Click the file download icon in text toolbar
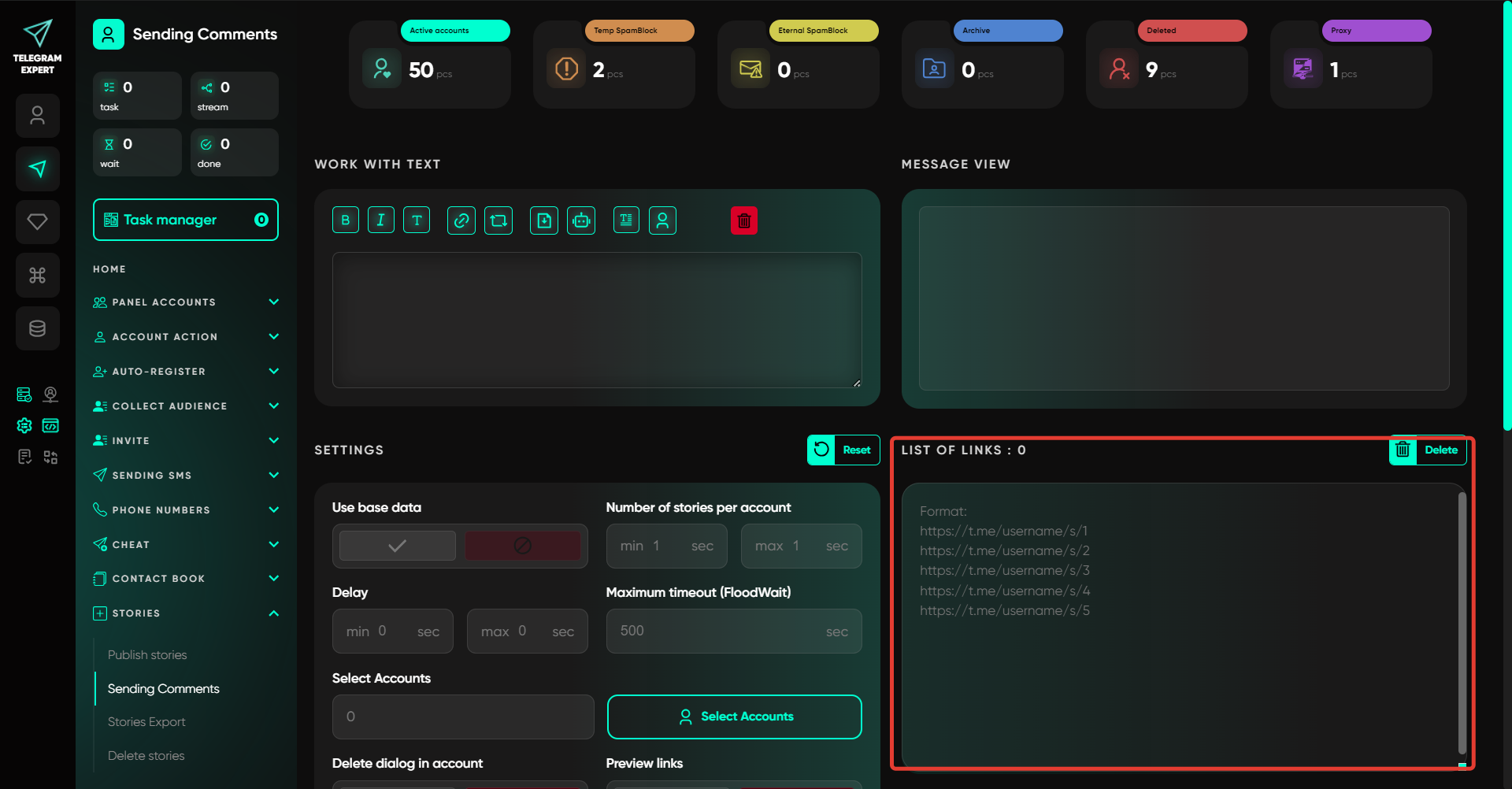Screen dimensions: 1512x789 (544, 220)
